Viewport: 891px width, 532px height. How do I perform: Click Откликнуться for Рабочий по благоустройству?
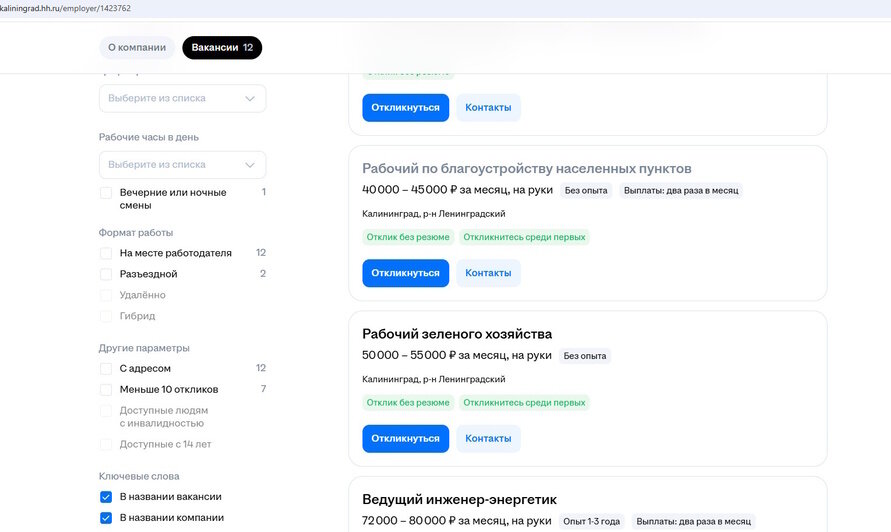(405, 273)
